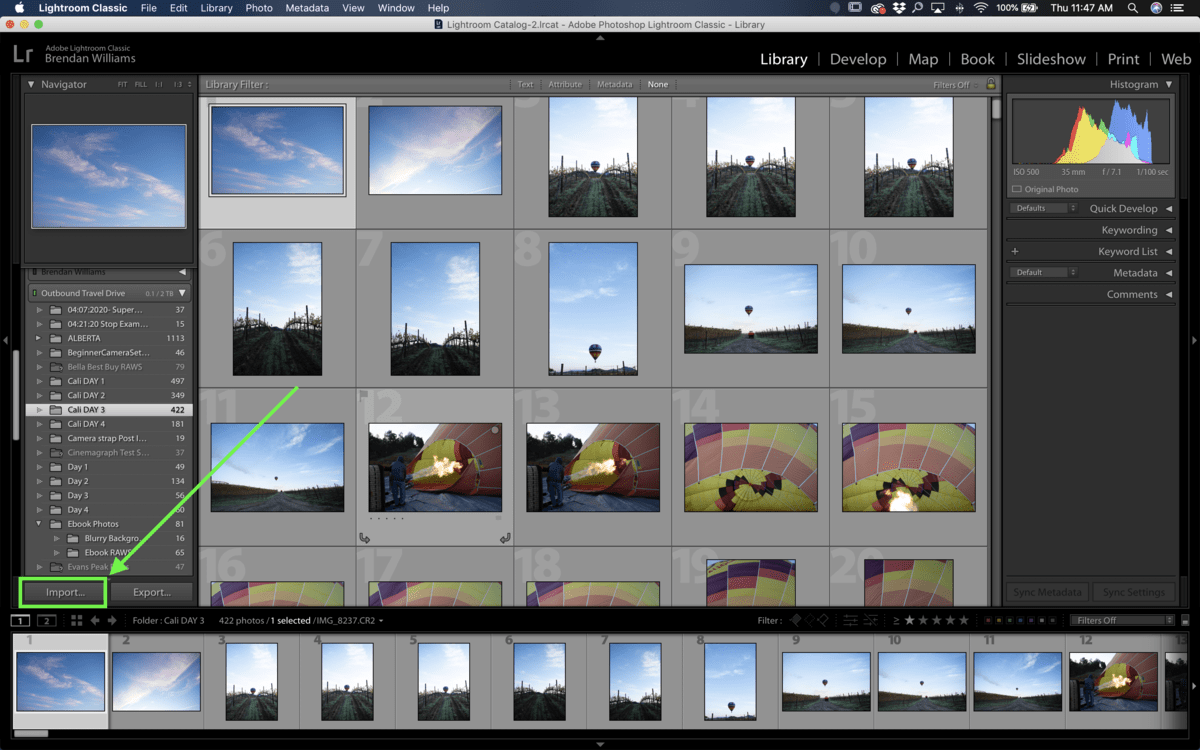Open Dropbox from the macOS menu bar
The width and height of the screenshot is (1200, 750).
click(x=900, y=8)
